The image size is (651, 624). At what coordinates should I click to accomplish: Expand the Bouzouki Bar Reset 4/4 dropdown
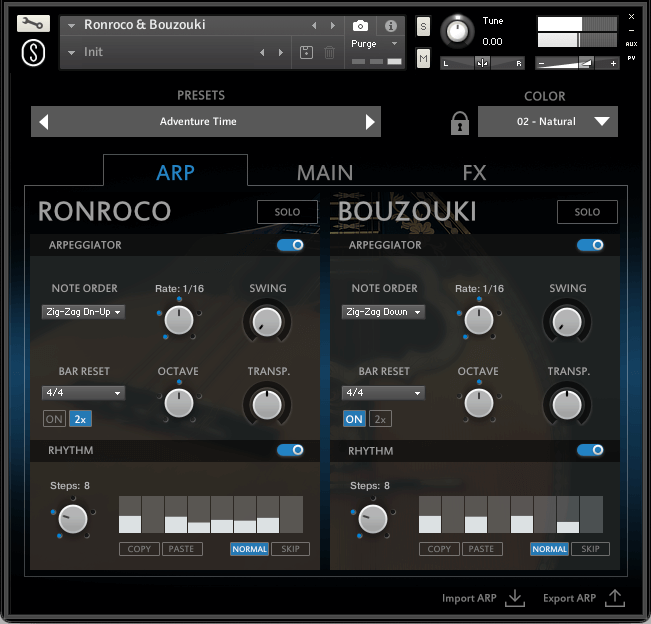pyautogui.click(x=383, y=393)
